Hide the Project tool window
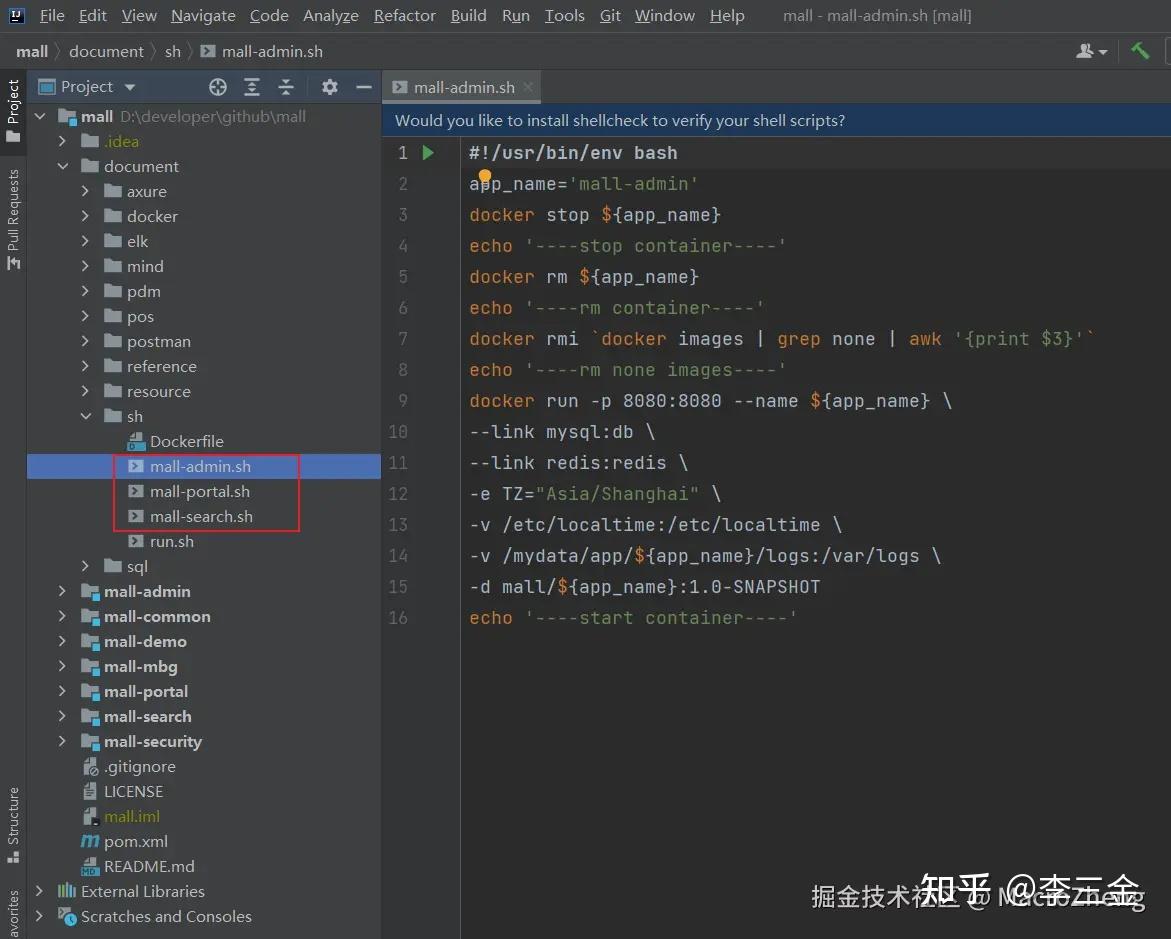 [364, 87]
